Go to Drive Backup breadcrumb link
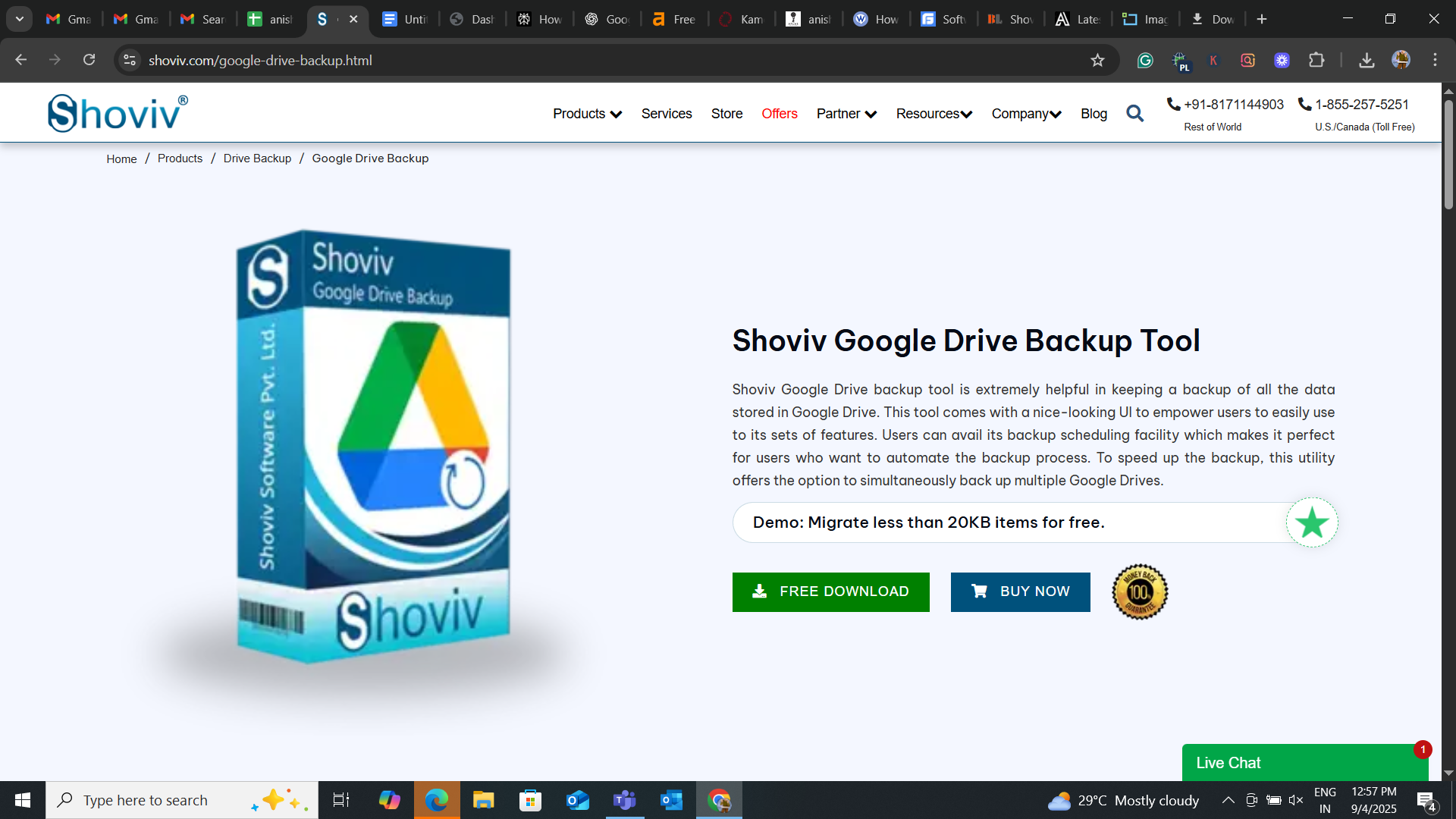Viewport: 1456px width, 819px height. click(x=257, y=158)
